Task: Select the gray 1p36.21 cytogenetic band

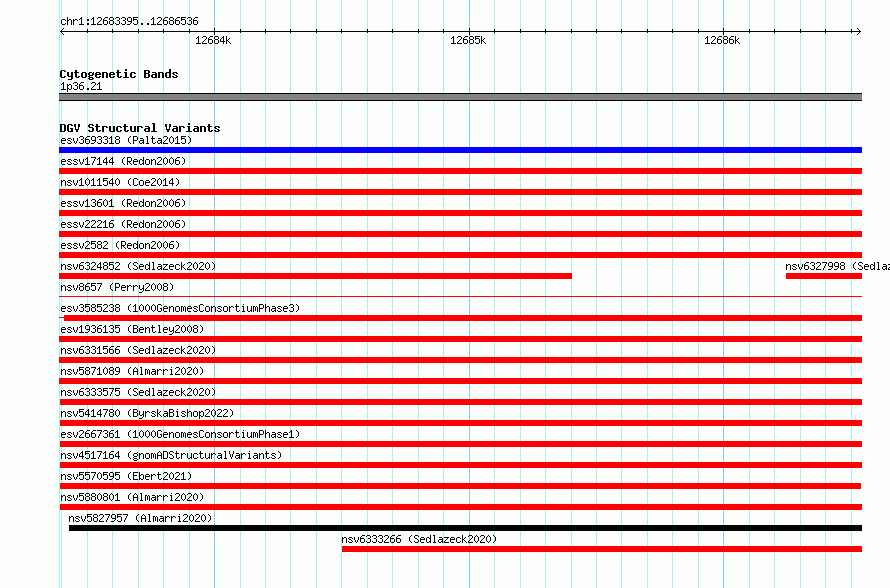Action: [460, 97]
